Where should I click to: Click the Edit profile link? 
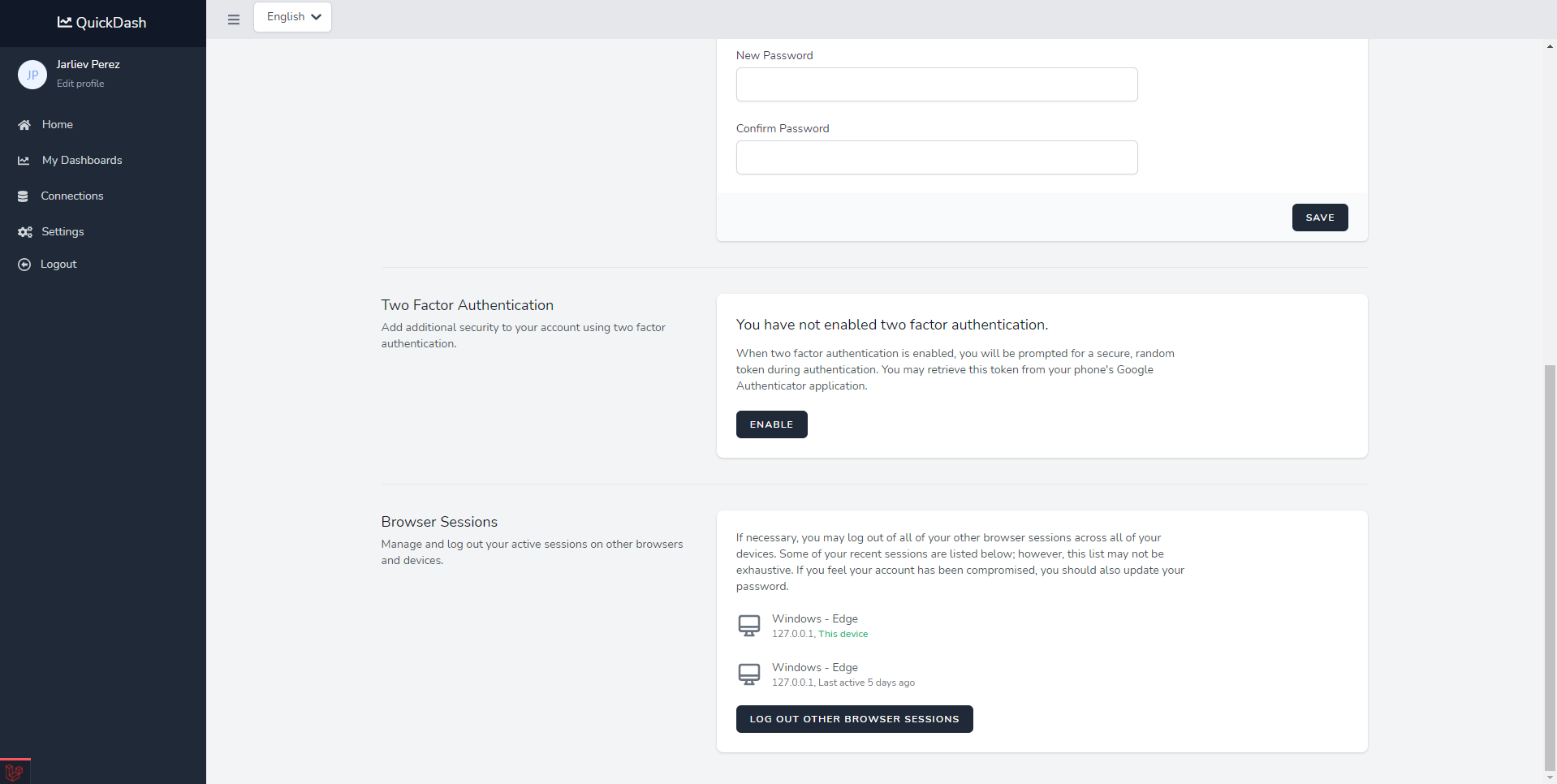[x=80, y=84]
